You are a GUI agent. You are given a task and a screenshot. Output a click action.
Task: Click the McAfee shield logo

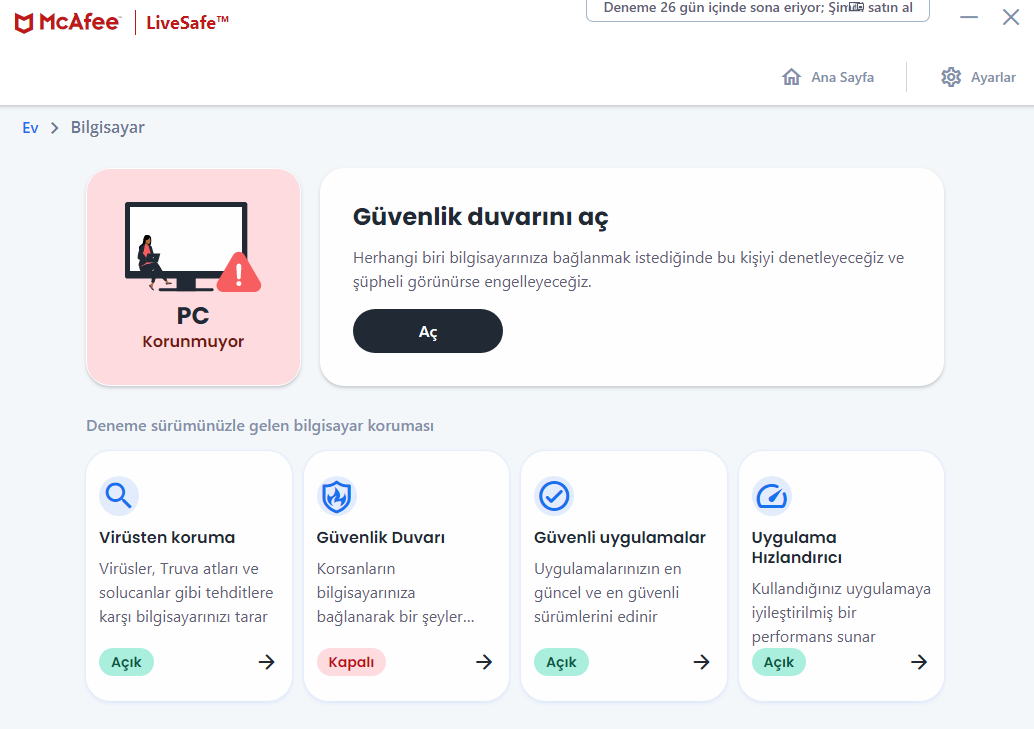click(x=24, y=23)
